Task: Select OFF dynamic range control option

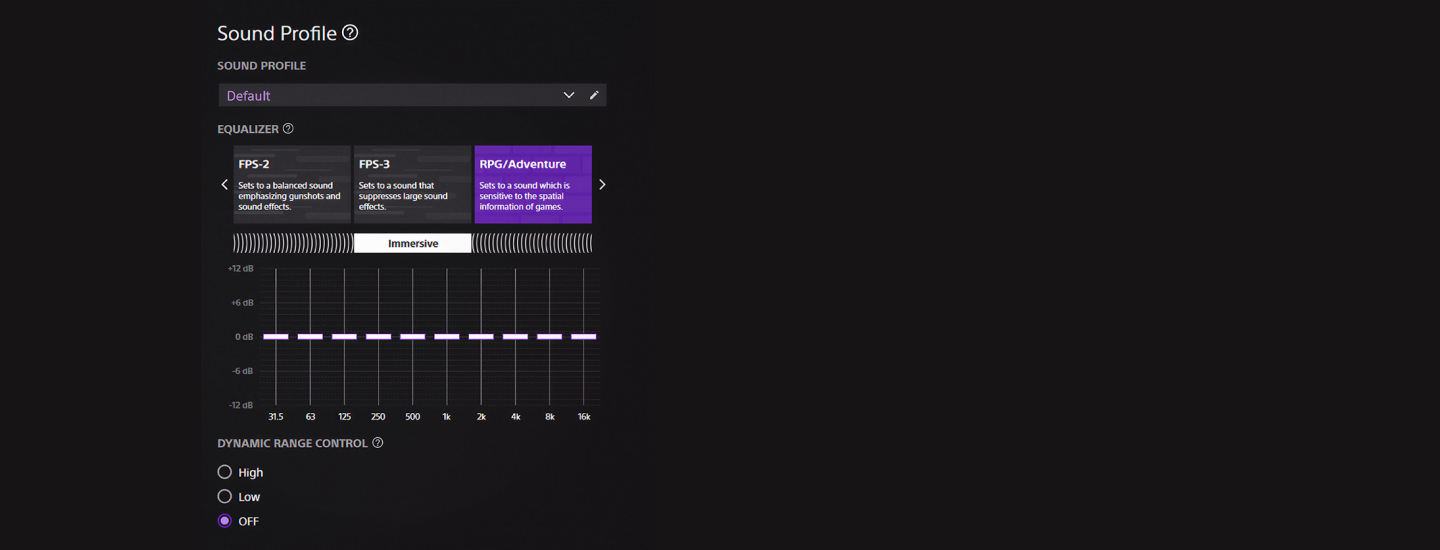Action: tap(225, 521)
